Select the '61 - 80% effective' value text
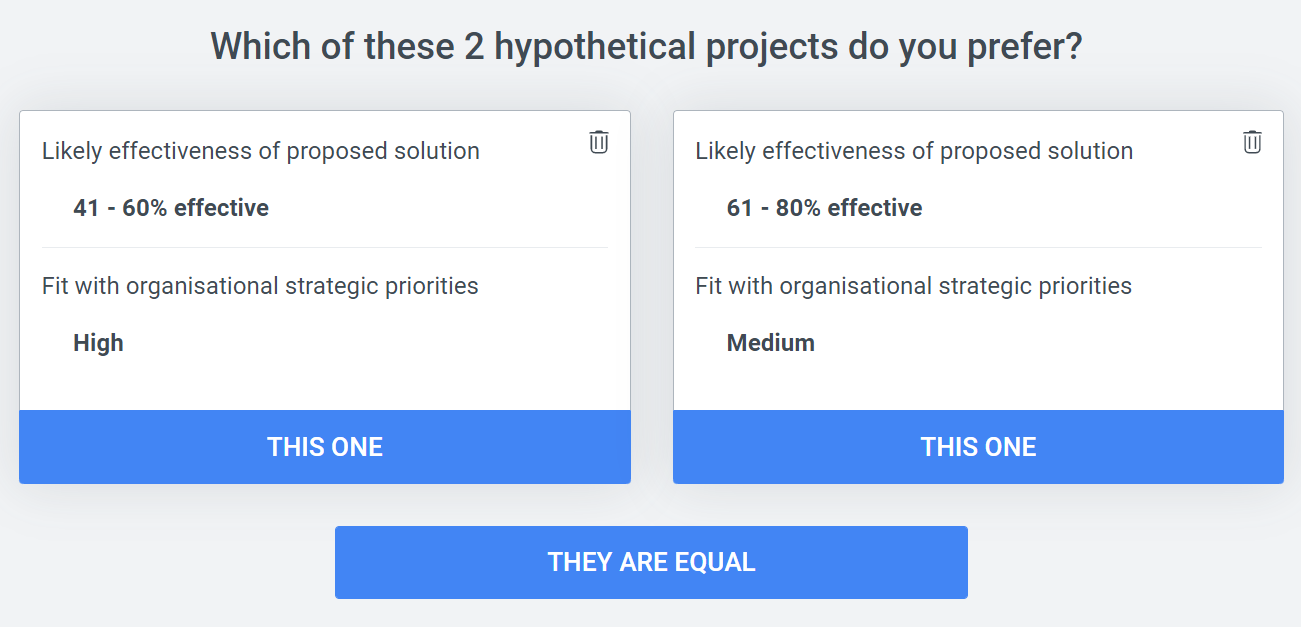 click(824, 208)
